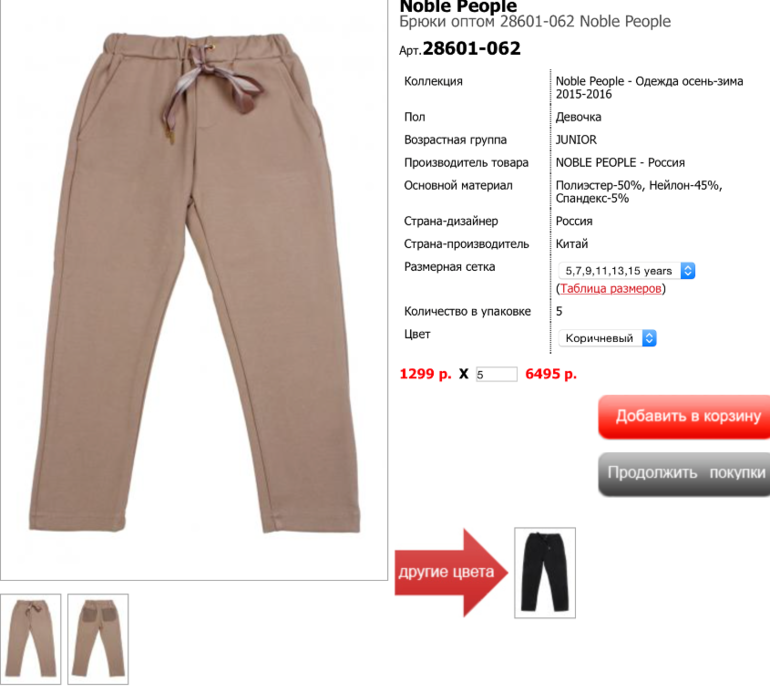Click the 'Брюки оптом 28601-062 Noble People' heading
Viewport: 770px width, 693px height.
click(x=535, y=22)
